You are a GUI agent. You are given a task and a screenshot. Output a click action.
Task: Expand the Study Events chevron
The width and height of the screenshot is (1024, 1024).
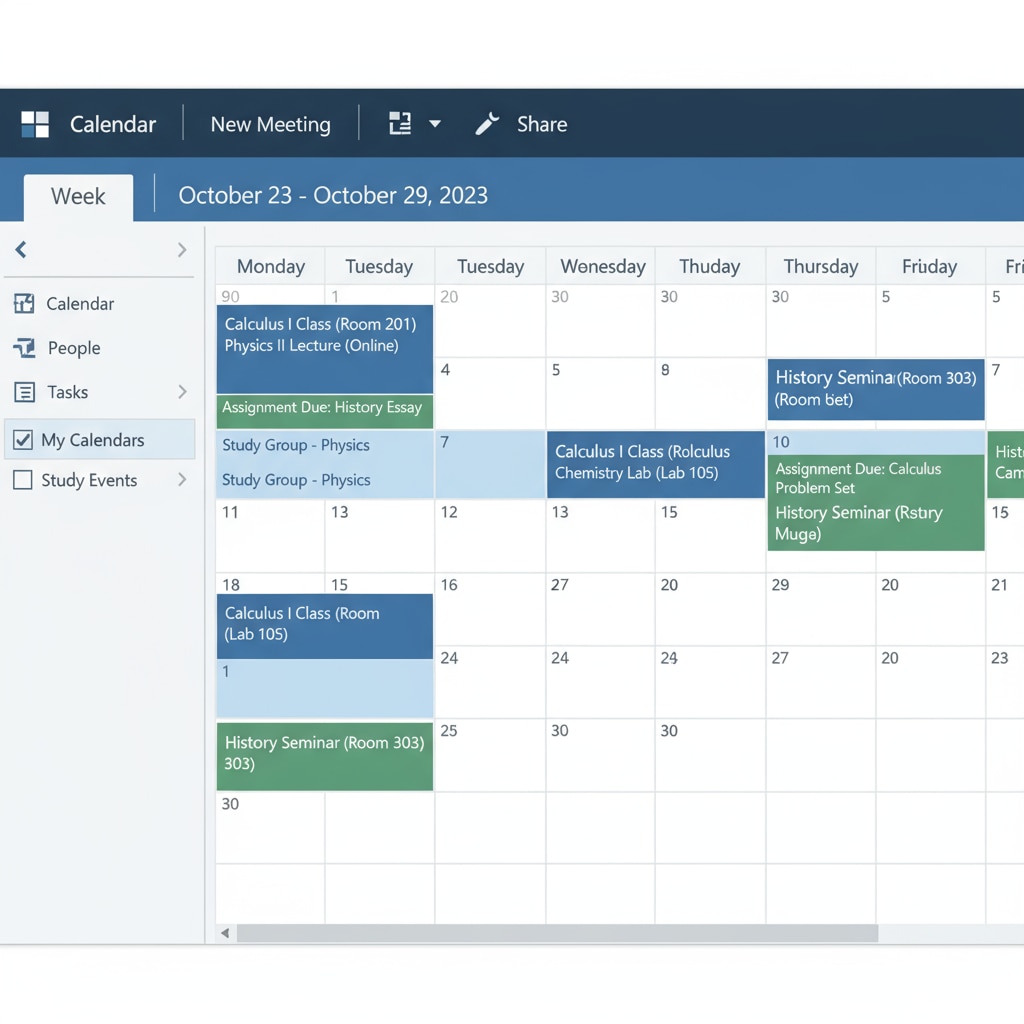[182, 480]
